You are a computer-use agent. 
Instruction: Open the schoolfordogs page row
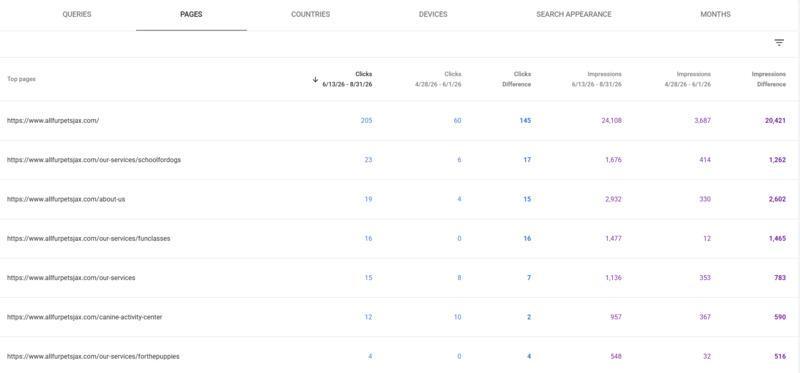tap(400, 160)
